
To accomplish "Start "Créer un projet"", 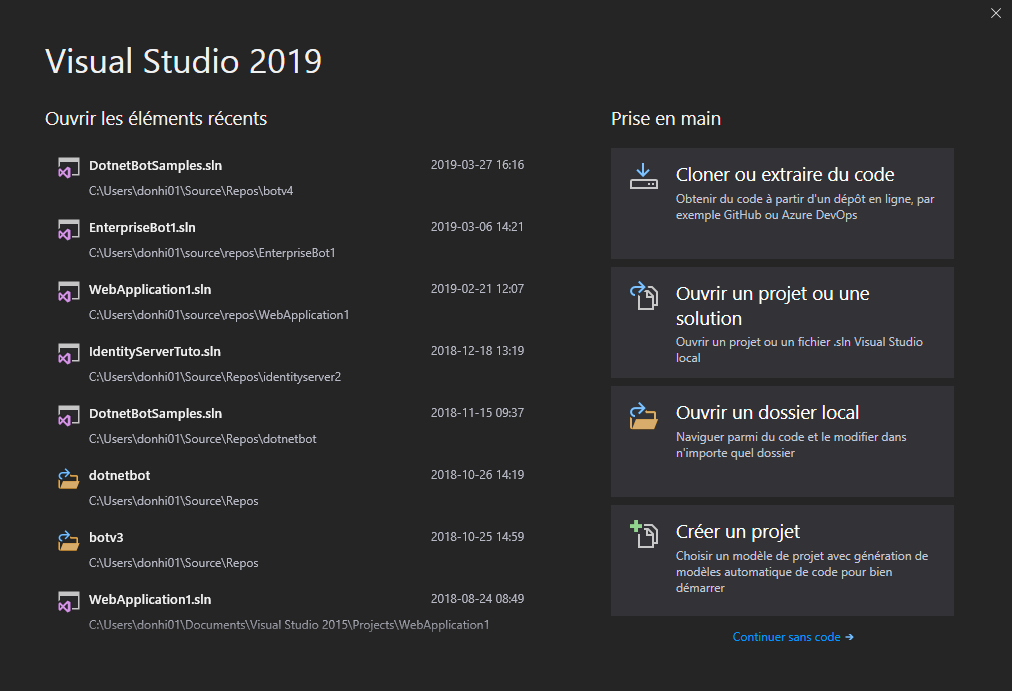I will (782, 560).
